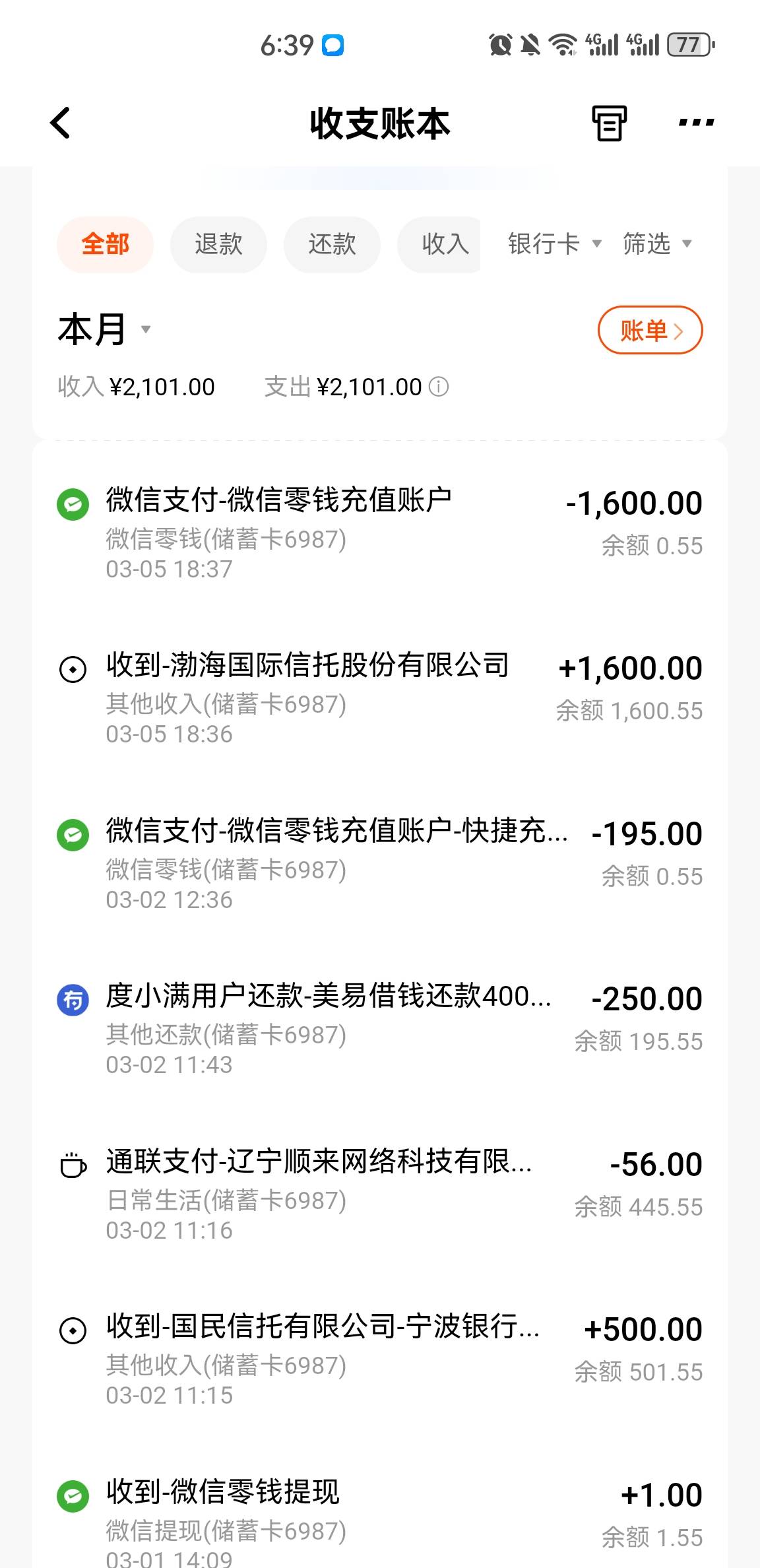The image size is (760, 1568).
Task: Tap WeChat icon on the -1,600.00 transaction
Action: (73, 505)
